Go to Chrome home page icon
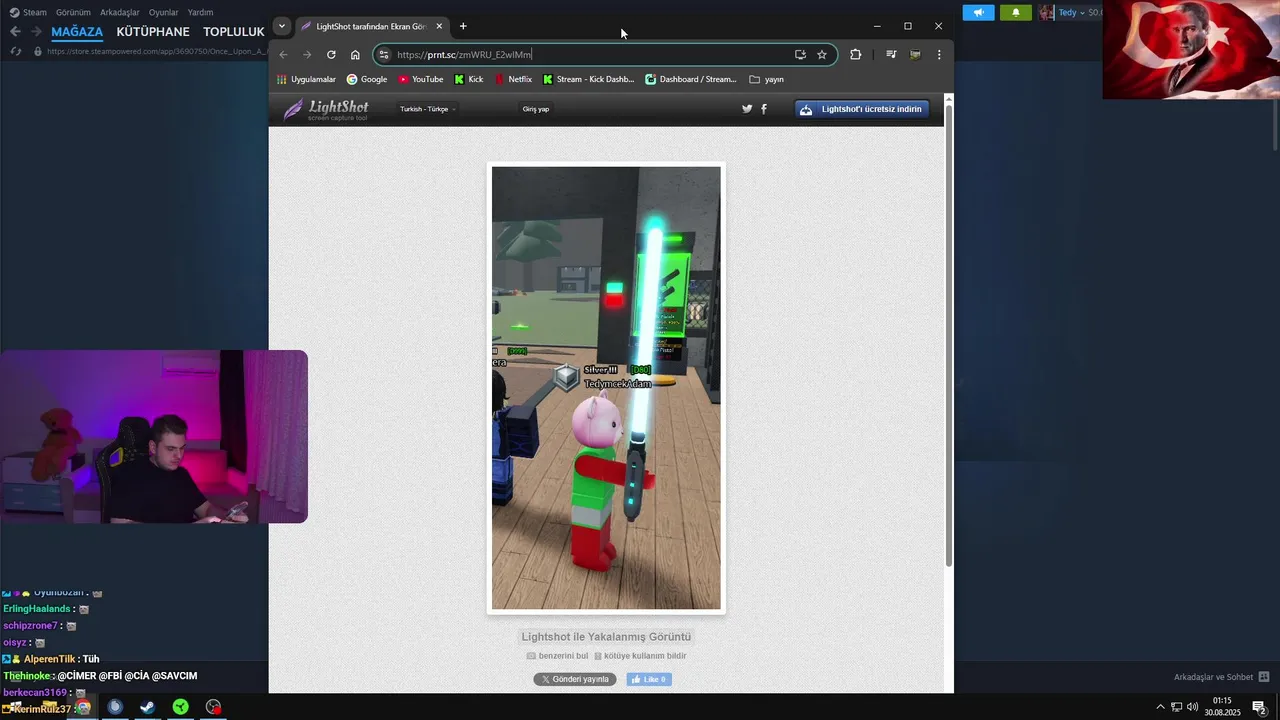Image resolution: width=1280 pixels, height=720 pixels. (355, 55)
